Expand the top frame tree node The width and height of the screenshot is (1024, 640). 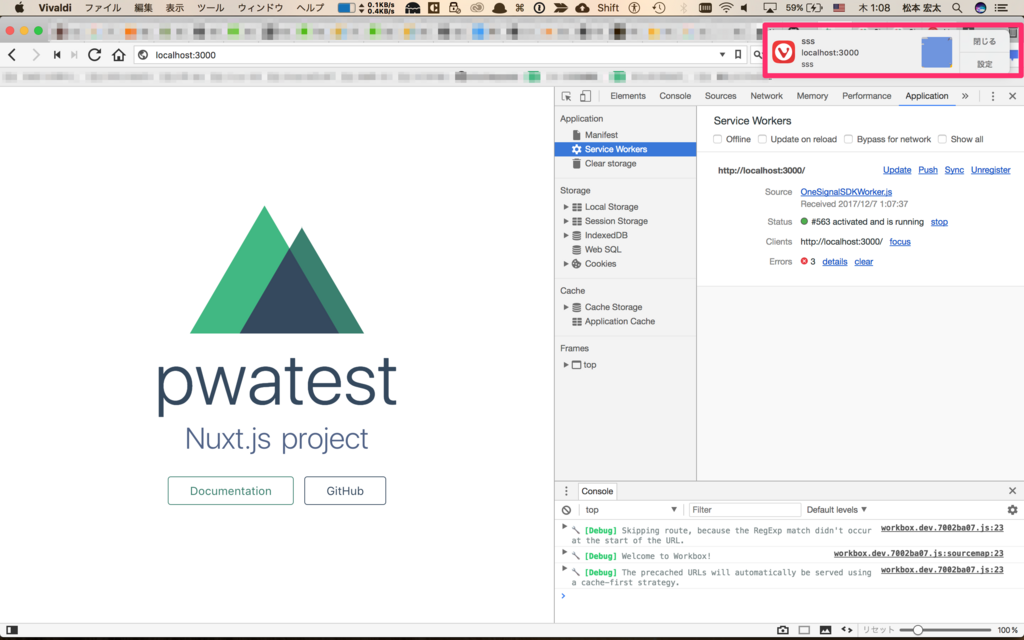566,364
